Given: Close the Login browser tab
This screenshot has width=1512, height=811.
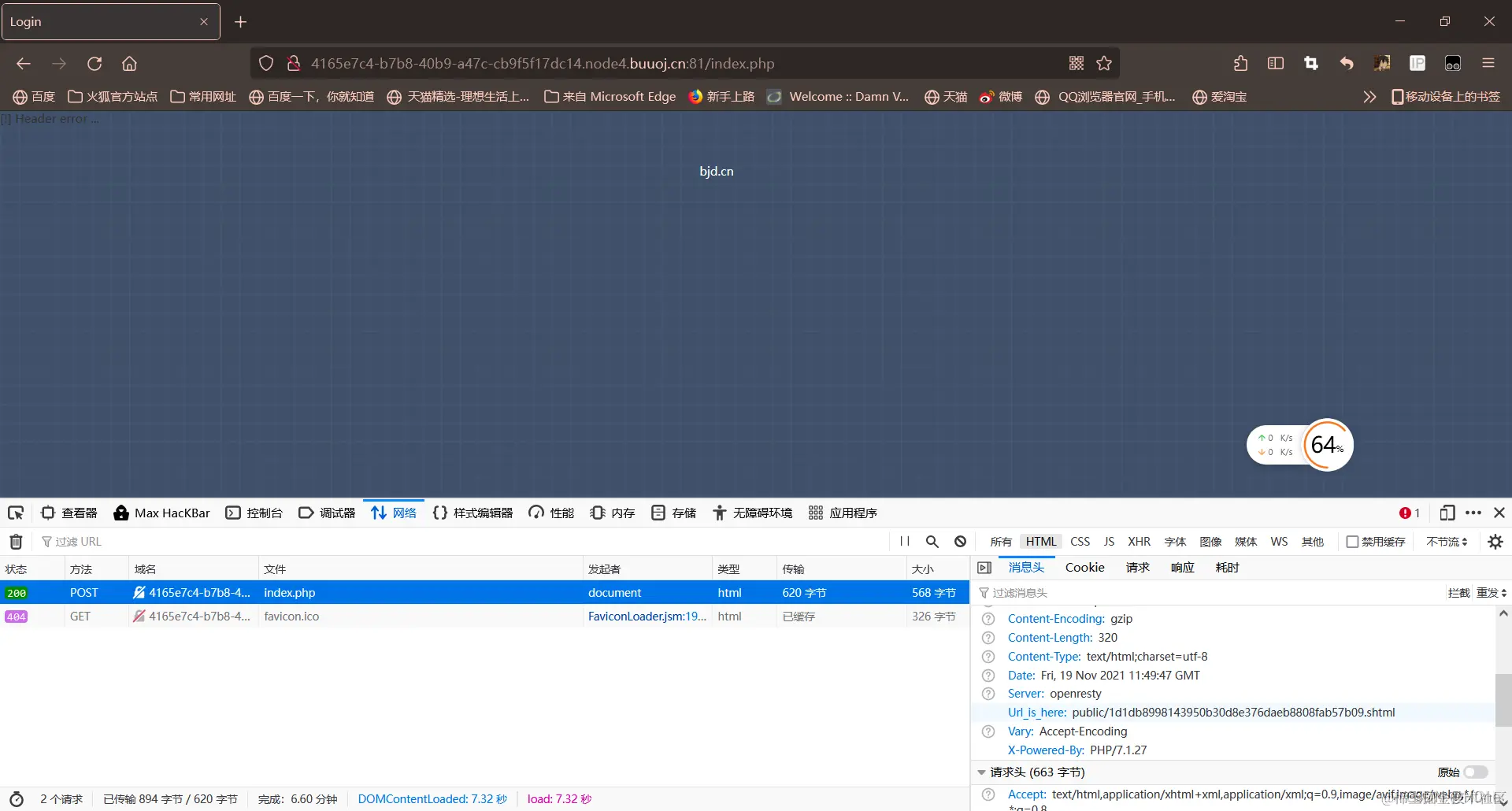Looking at the screenshot, I should [204, 22].
